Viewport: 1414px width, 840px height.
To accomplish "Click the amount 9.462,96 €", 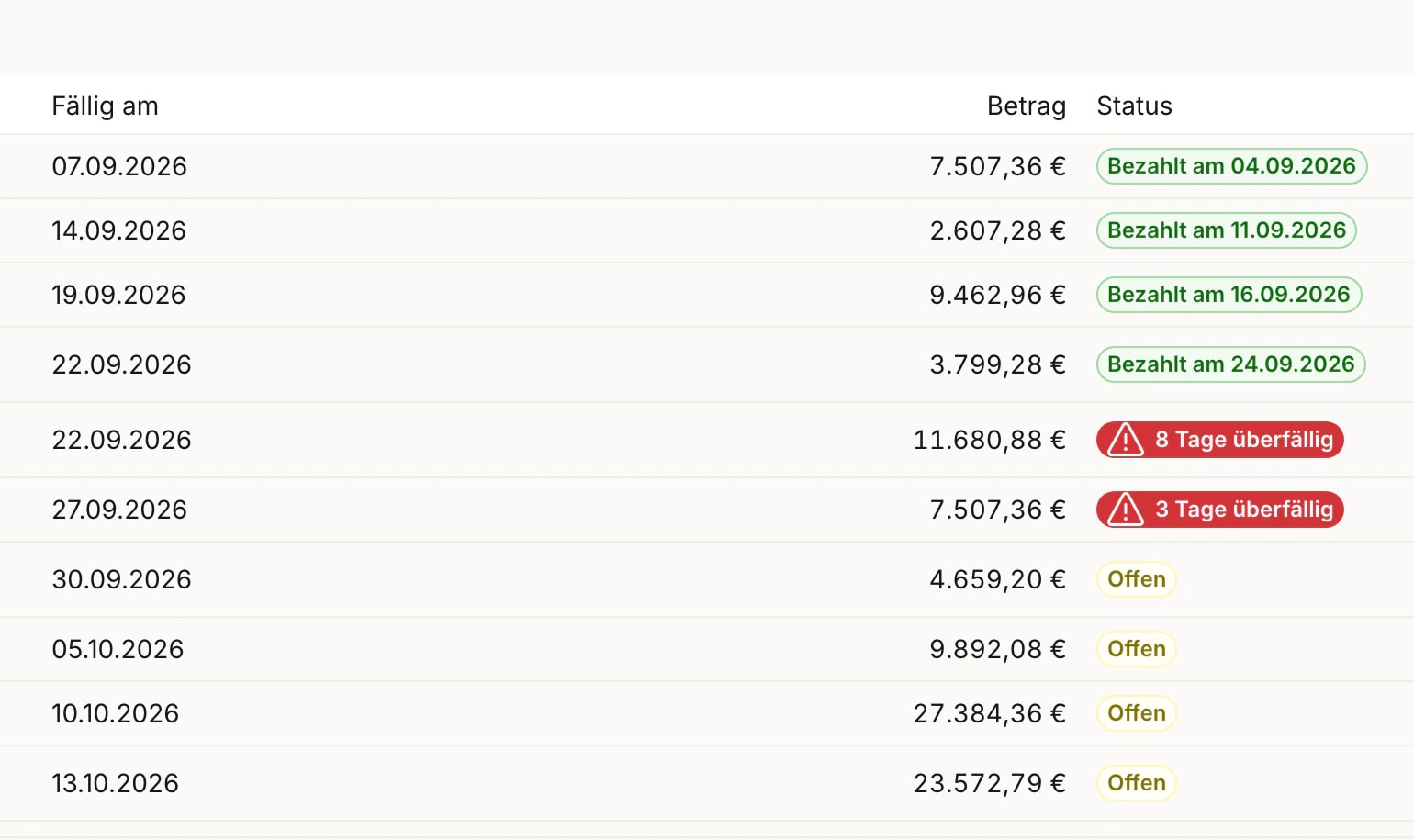I will pyautogui.click(x=998, y=295).
